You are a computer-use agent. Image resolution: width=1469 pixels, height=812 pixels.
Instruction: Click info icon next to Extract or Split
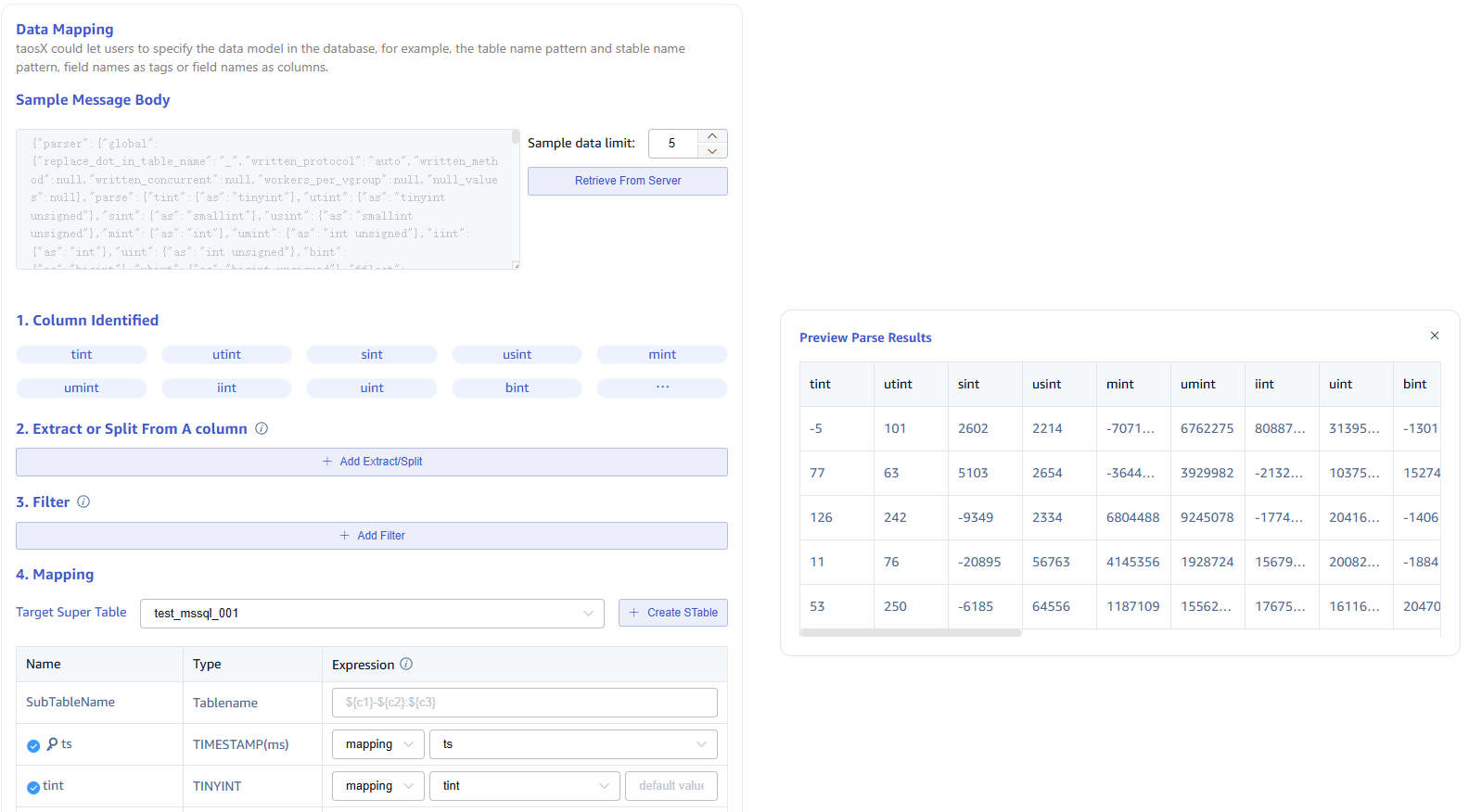coord(262,428)
